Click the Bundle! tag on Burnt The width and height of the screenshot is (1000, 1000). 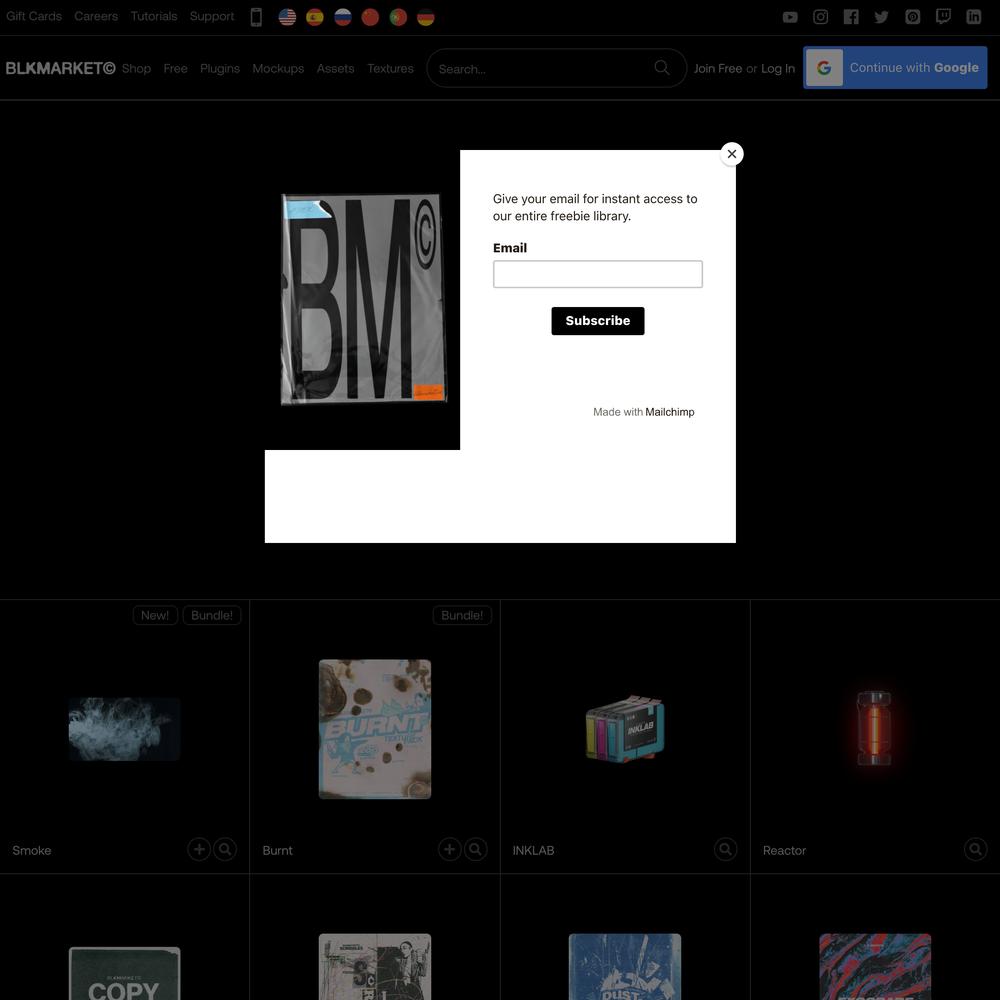pyautogui.click(x=462, y=615)
